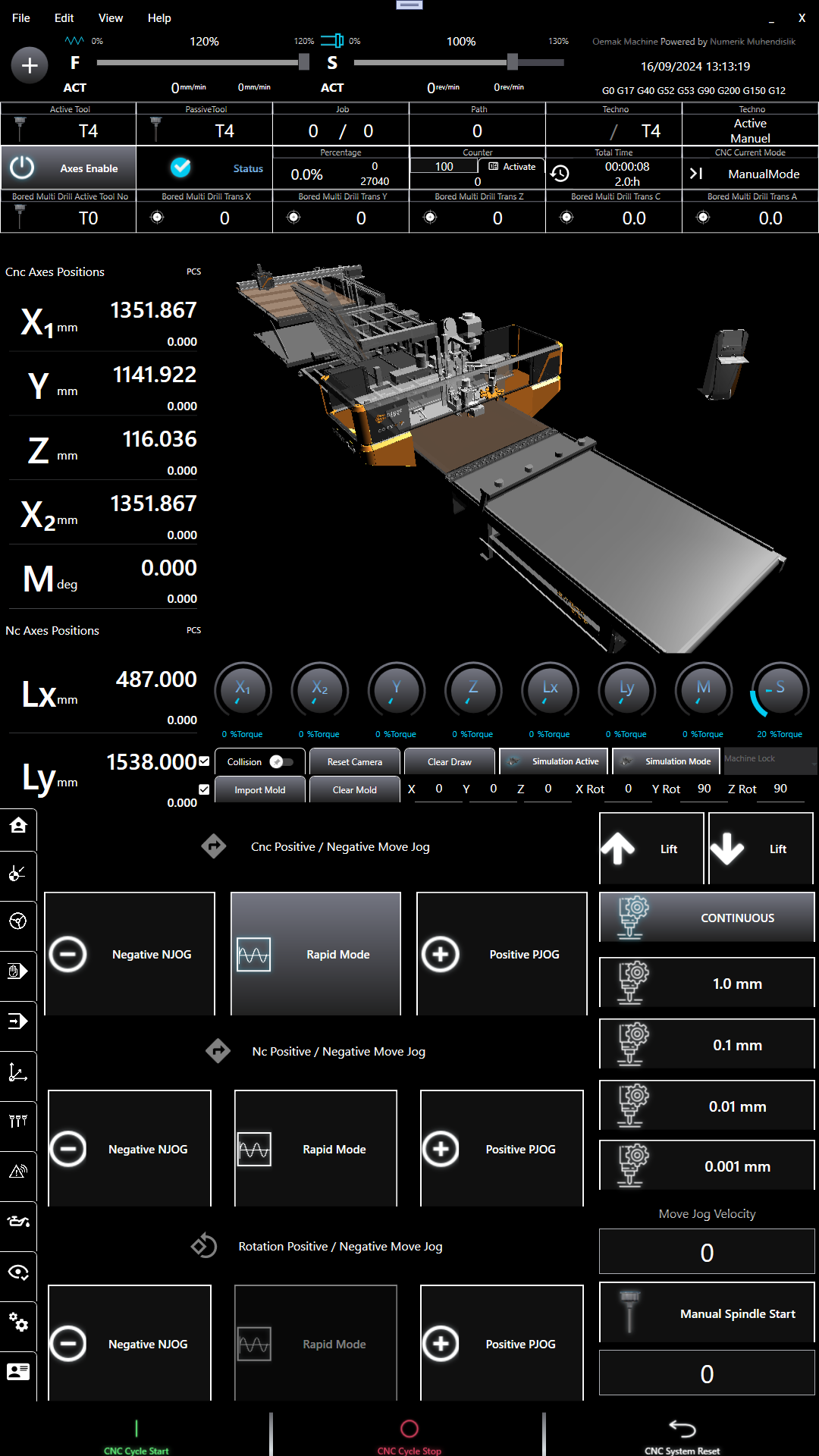Toggle the checkbox beside the Collision row

coord(204,761)
